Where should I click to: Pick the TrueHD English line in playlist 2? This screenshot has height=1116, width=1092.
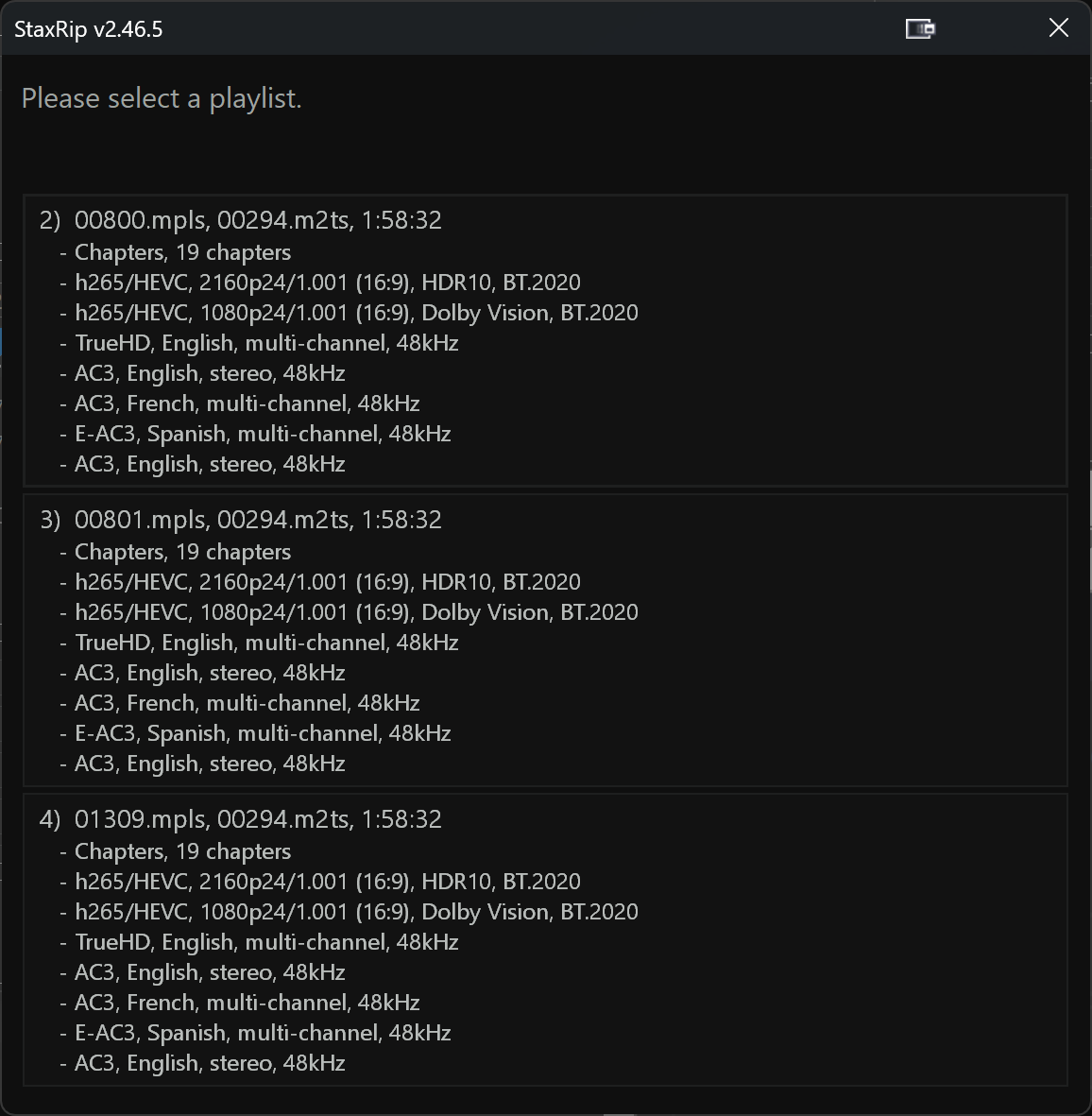(265, 343)
